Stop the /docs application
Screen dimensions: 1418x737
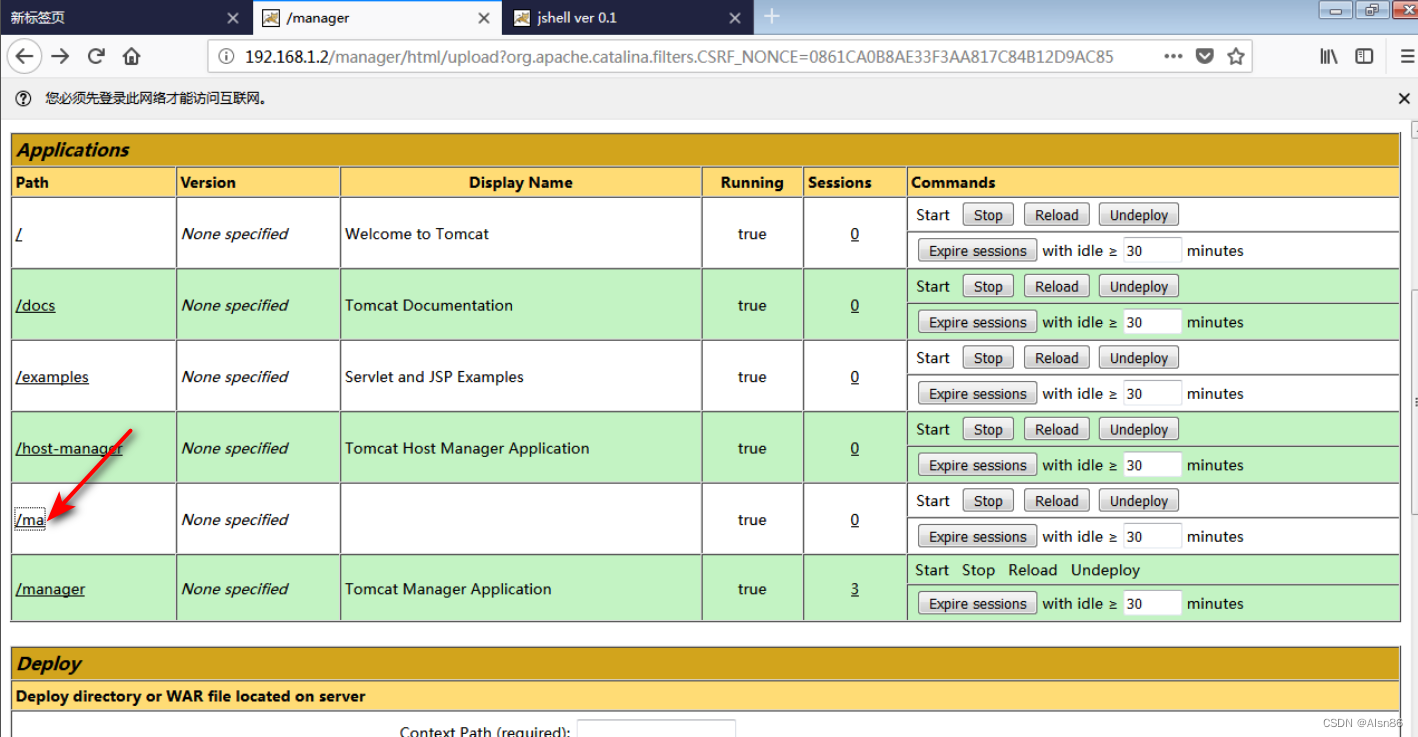988,286
